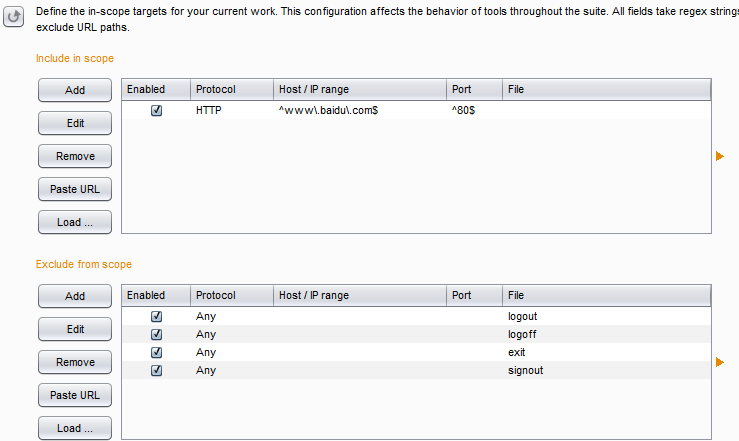Remove selected exclude from scope entry

coord(75,362)
